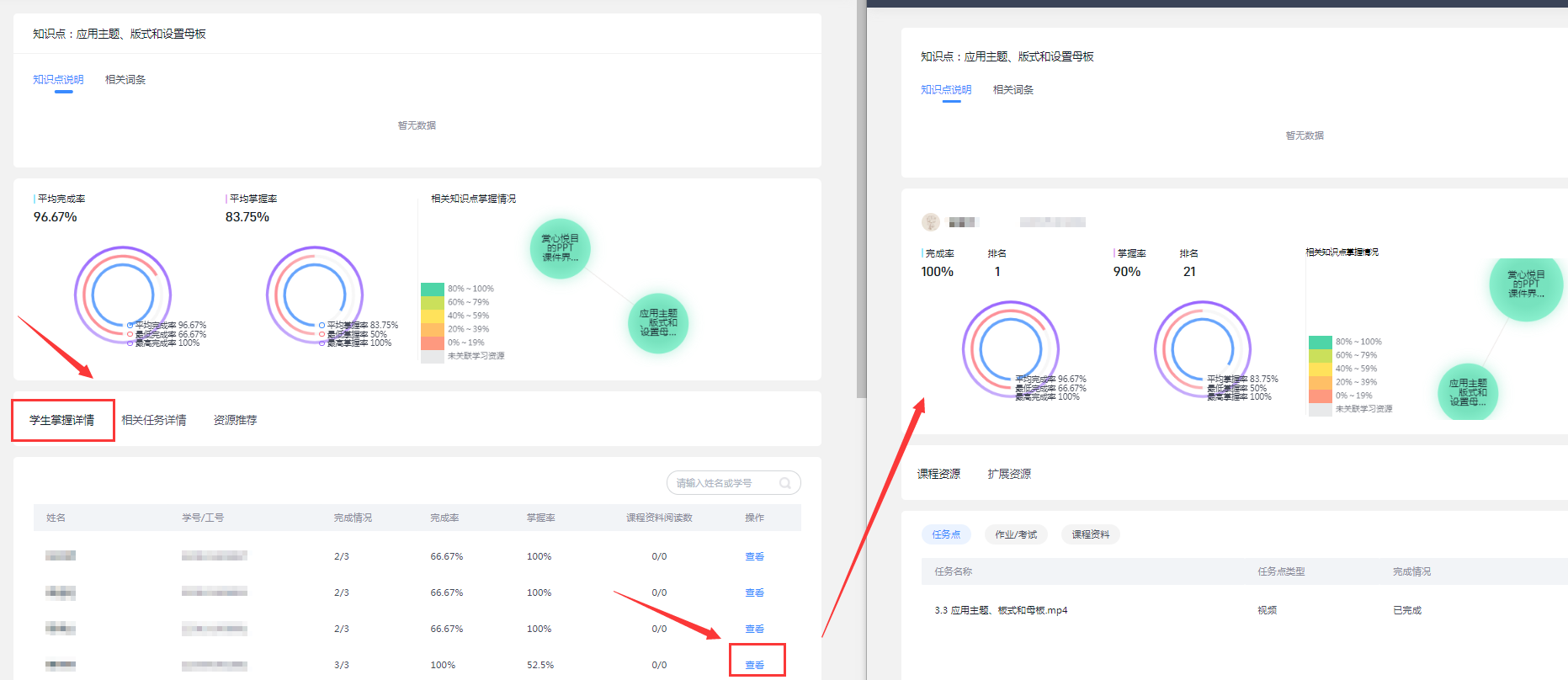This screenshot has height=680, width=1568.
Task: Click the left panel's 平均完成率 donut chart
Action: (123, 295)
